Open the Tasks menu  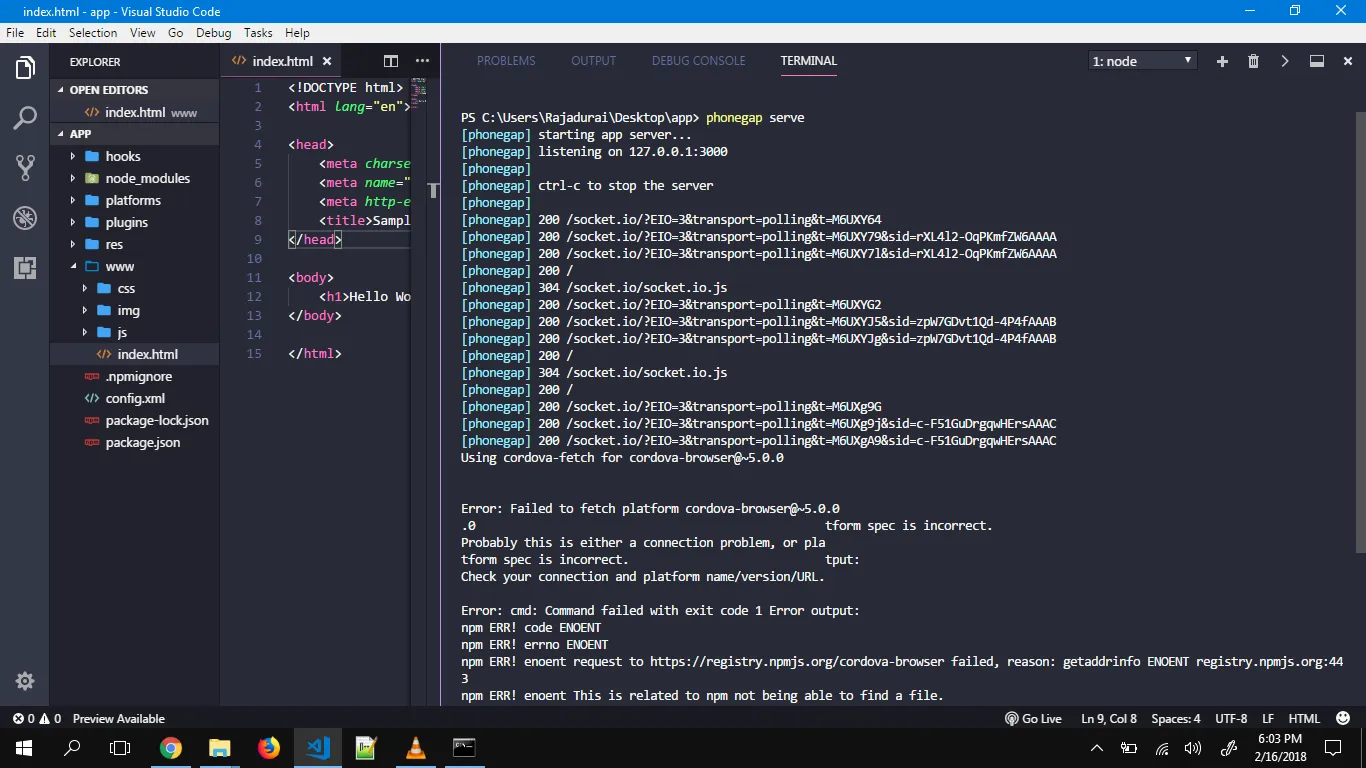point(258,33)
